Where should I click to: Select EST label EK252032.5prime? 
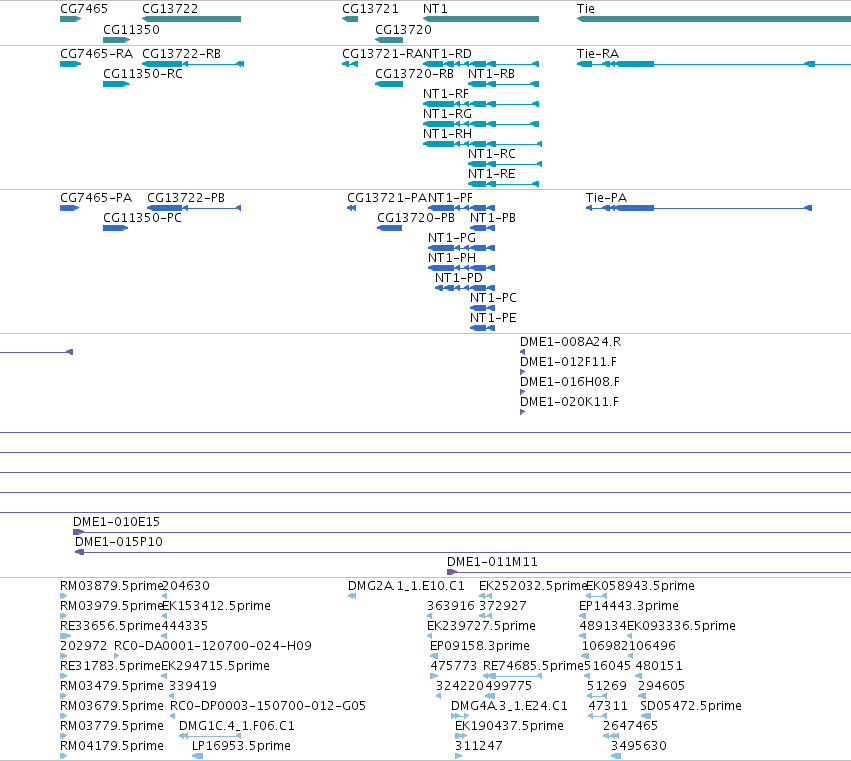[x=533, y=586]
